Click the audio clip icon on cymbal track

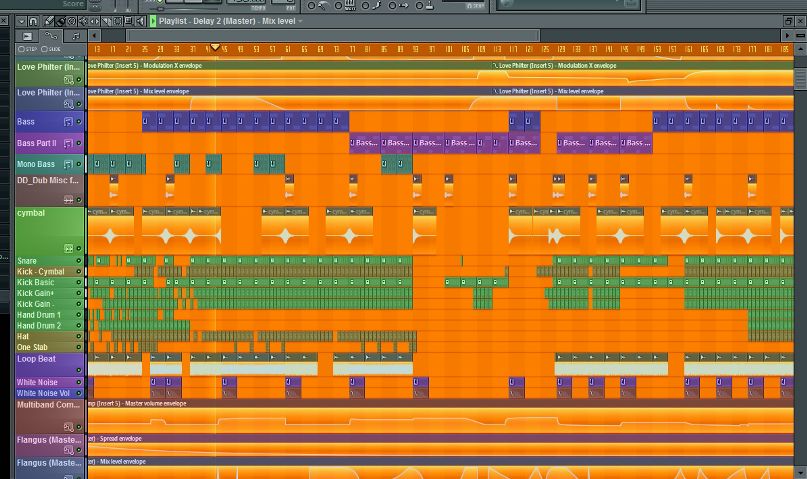[68, 249]
